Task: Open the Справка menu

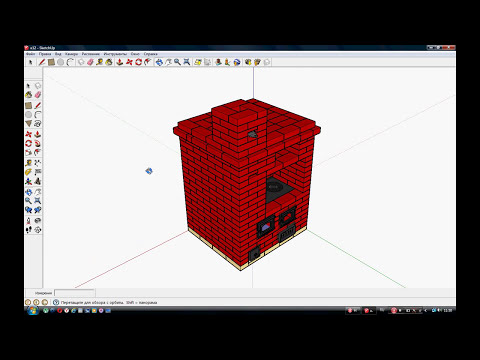Action: (151, 54)
